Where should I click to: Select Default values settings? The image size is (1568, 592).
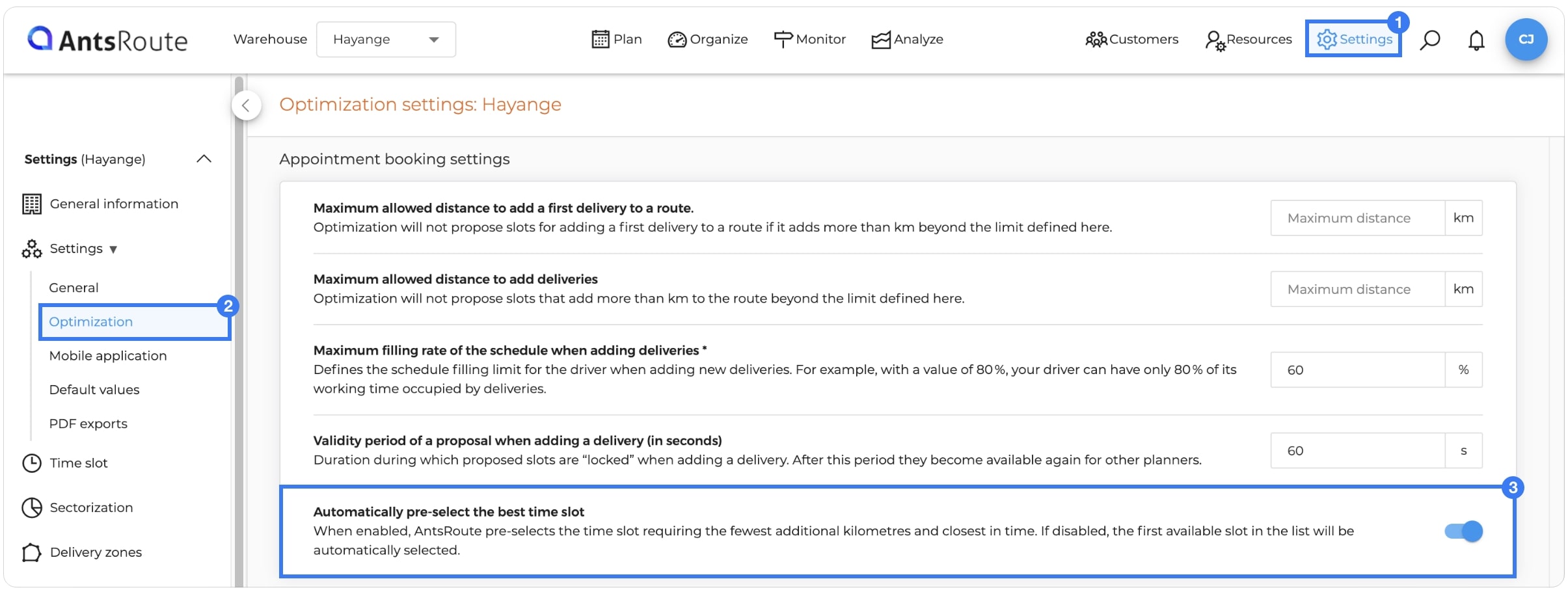94,389
